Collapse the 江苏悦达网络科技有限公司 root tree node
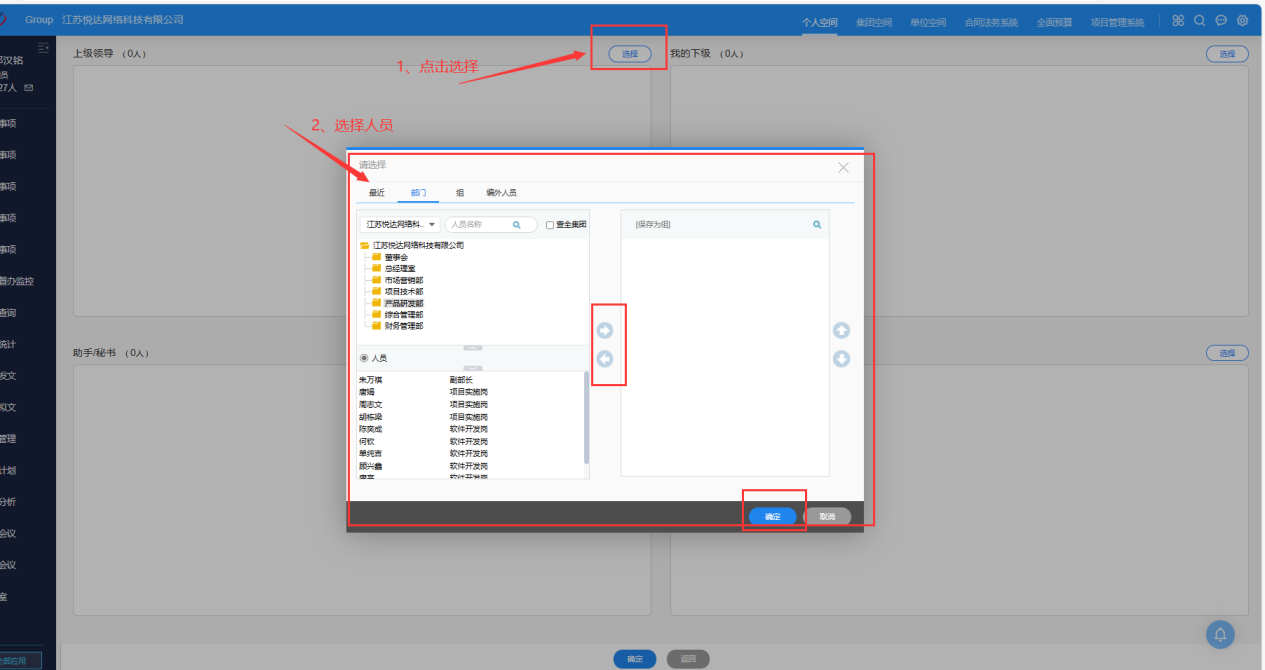The image size is (1265, 670). (365, 245)
